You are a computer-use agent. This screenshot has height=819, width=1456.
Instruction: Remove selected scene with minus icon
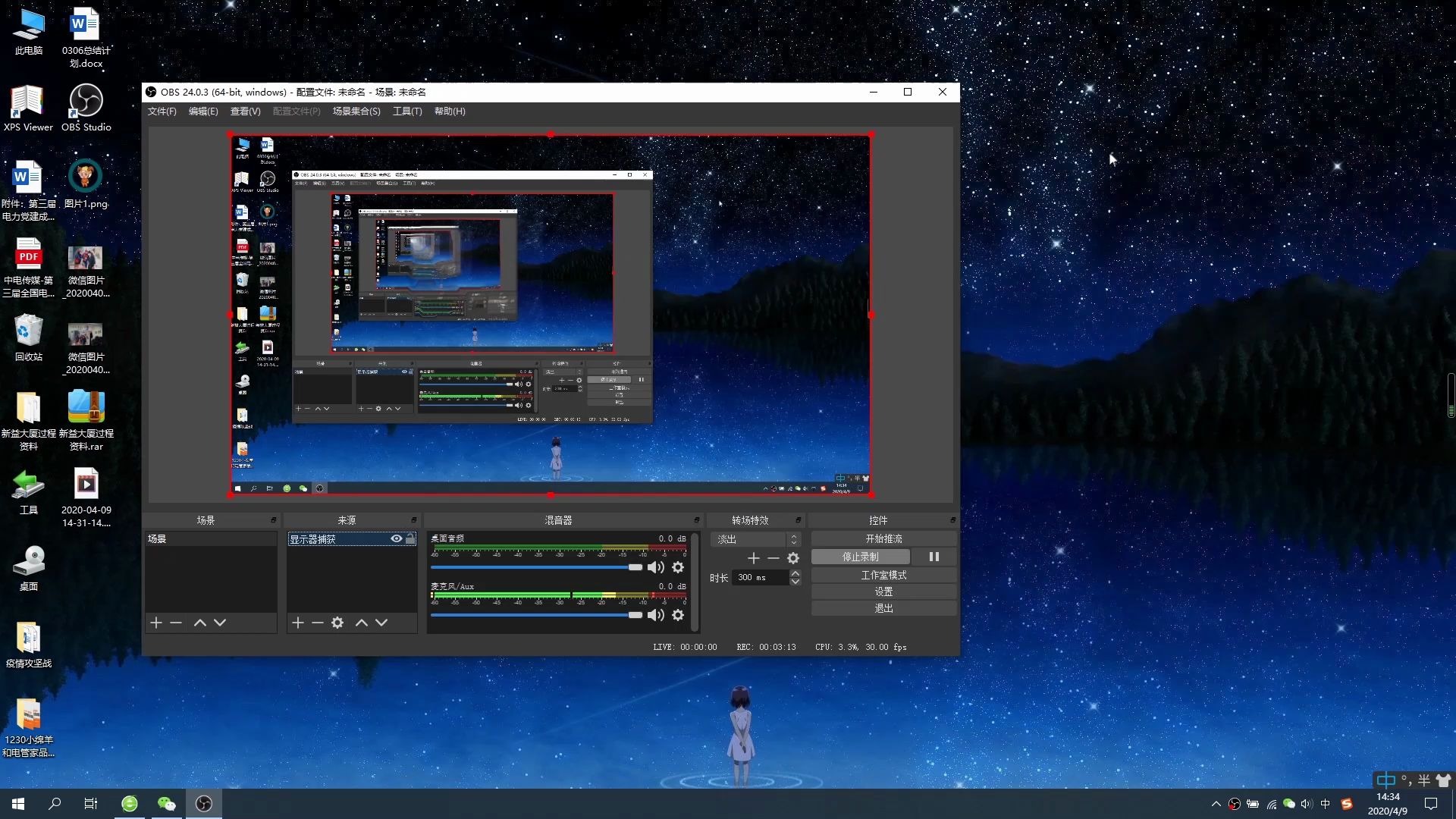[176, 623]
